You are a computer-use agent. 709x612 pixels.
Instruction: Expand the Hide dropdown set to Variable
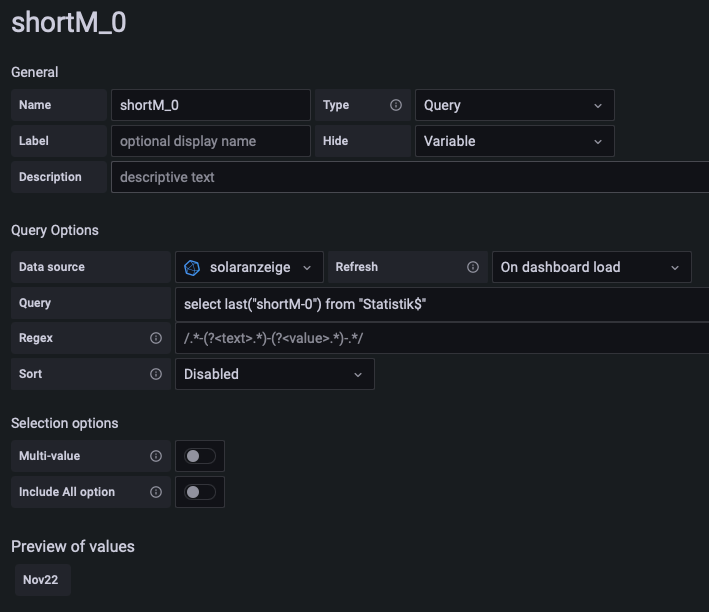514,141
